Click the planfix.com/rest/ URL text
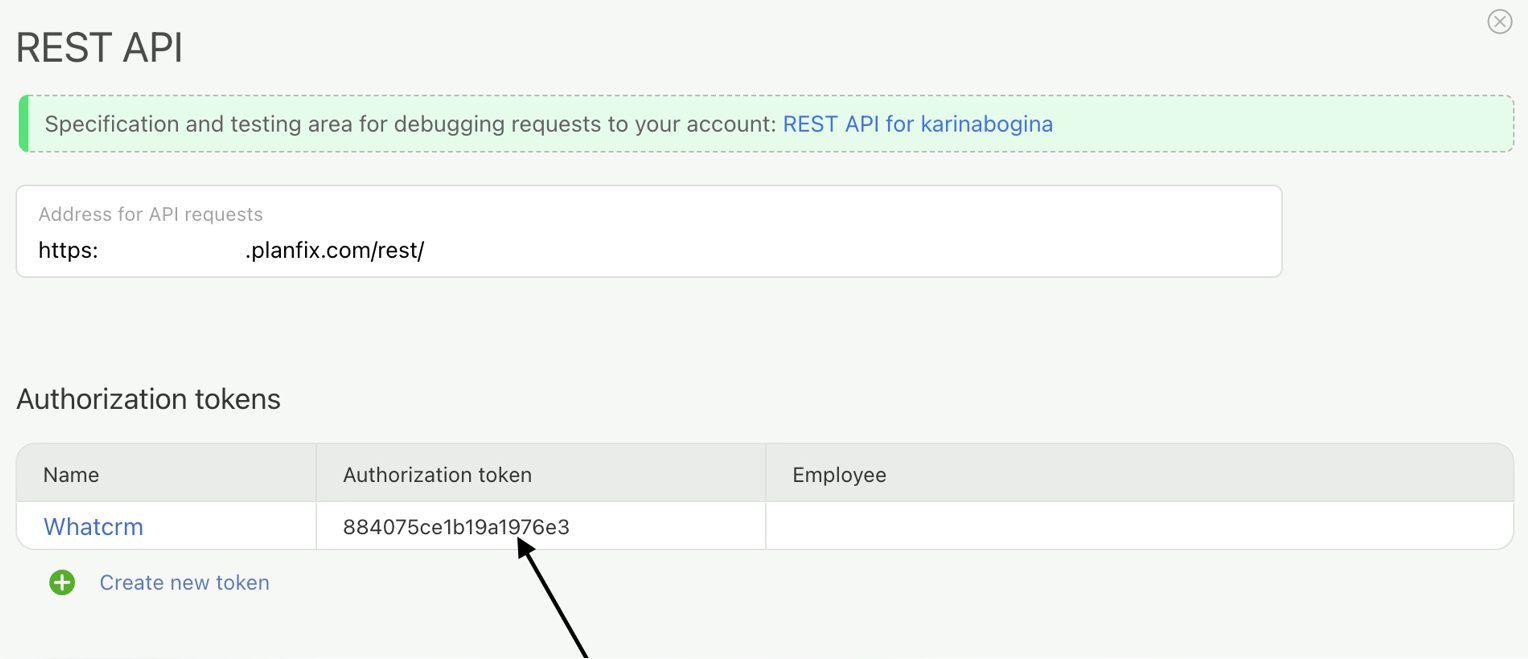 point(335,251)
